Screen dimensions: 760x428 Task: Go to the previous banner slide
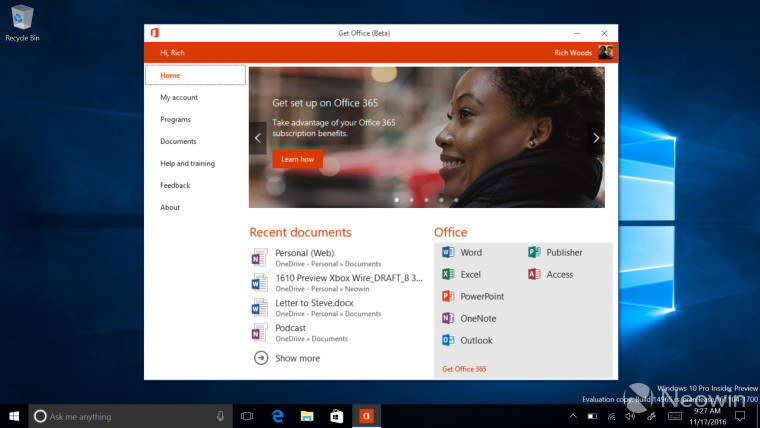tap(258, 138)
